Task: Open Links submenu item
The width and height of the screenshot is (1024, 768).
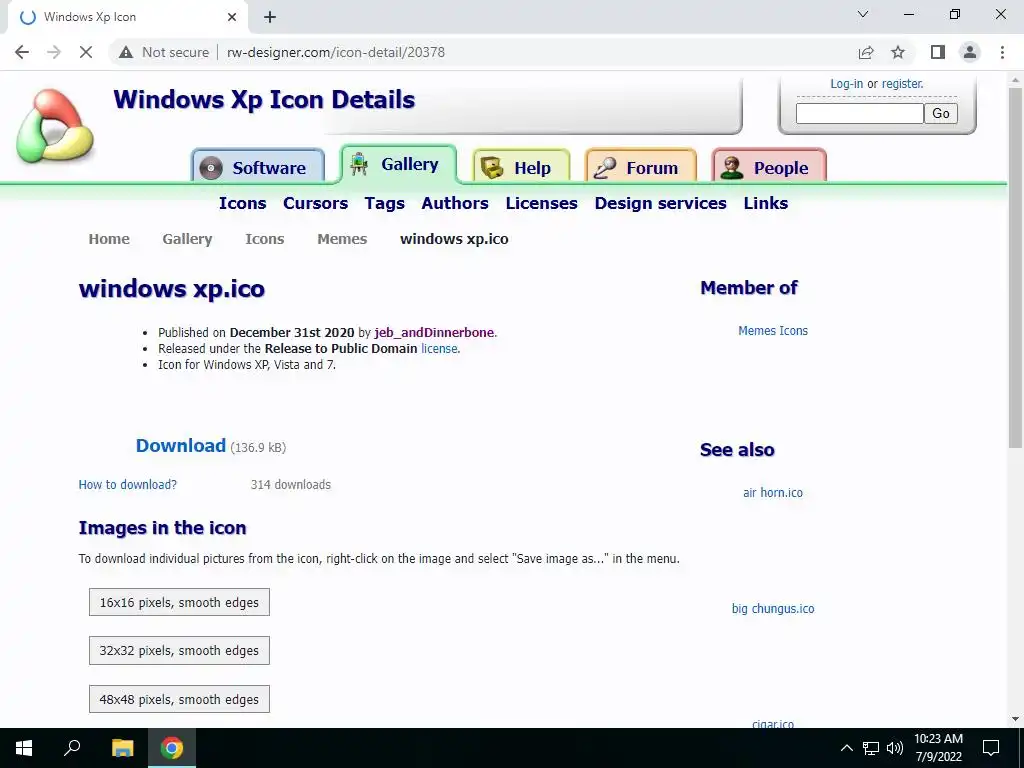Action: [x=765, y=203]
